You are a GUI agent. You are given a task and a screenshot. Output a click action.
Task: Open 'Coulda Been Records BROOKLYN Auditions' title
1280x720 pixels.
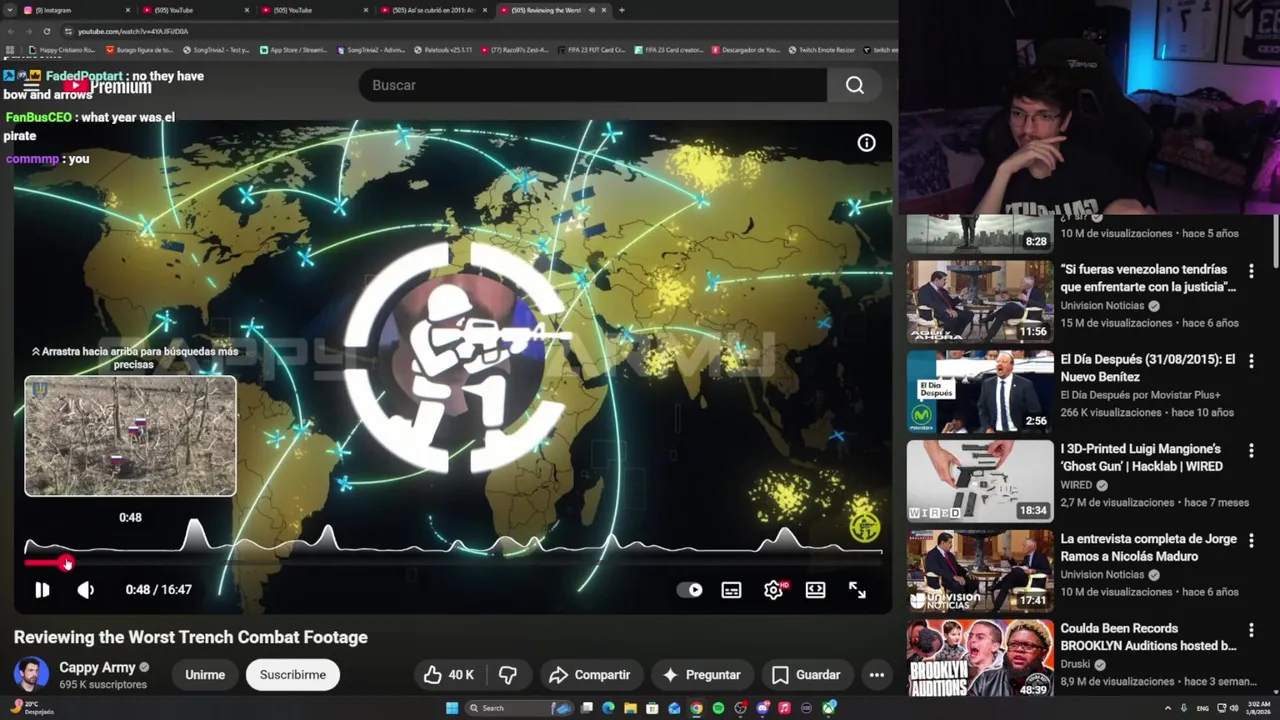(1148, 637)
